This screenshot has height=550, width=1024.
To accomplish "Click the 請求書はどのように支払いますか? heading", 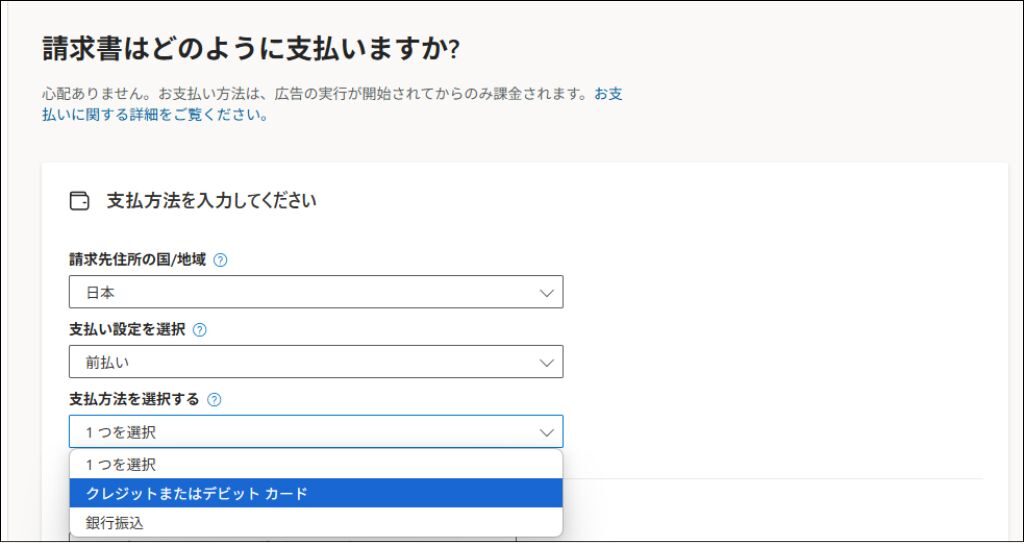I will pyautogui.click(x=251, y=49).
